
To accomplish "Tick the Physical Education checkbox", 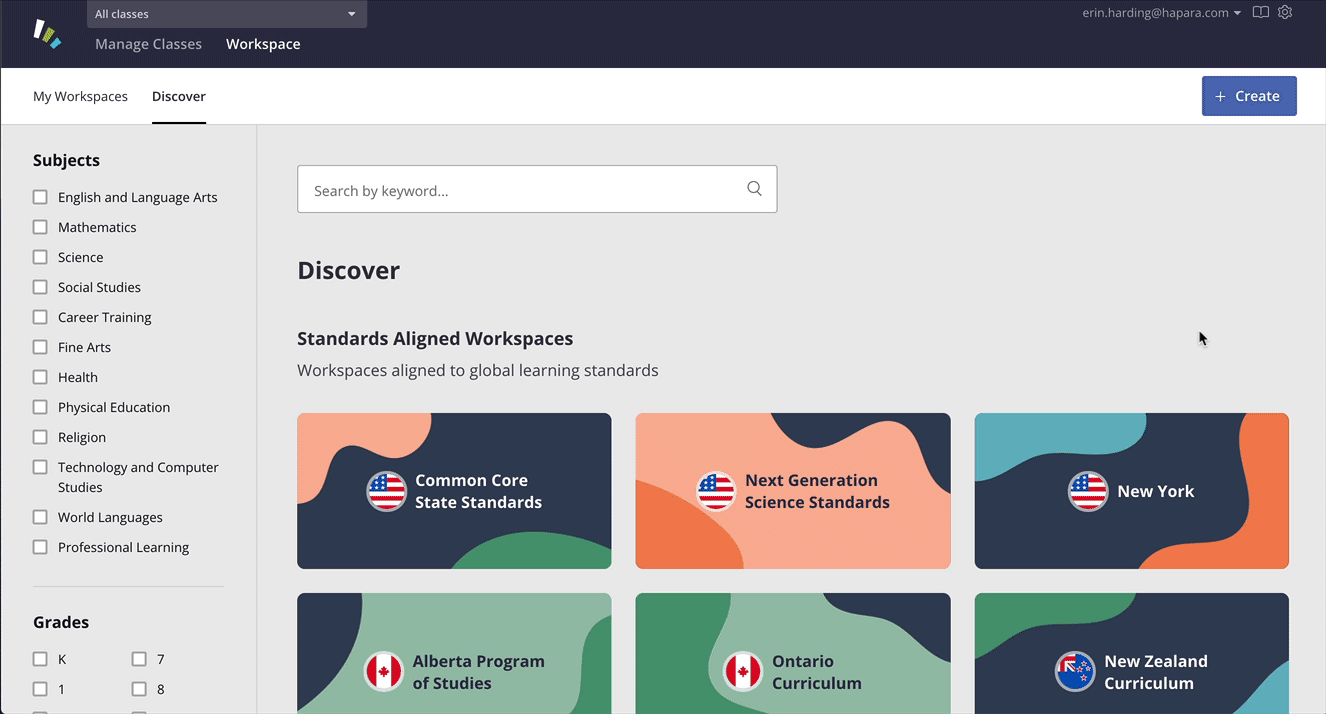I will (40, 407).
